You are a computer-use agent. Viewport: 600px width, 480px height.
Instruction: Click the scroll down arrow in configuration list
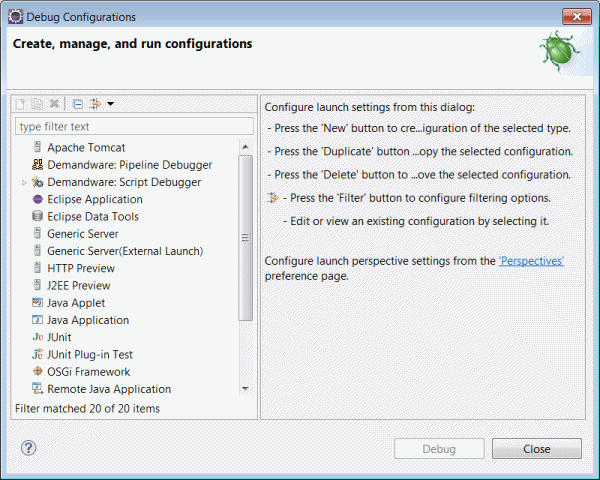coord(245,389)
